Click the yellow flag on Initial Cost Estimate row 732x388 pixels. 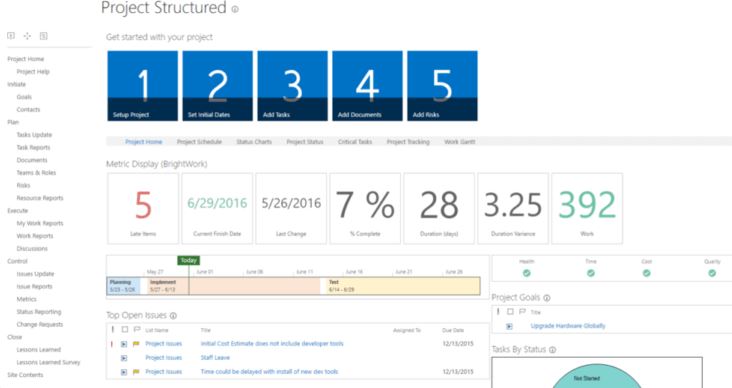(x=136, y=344)
